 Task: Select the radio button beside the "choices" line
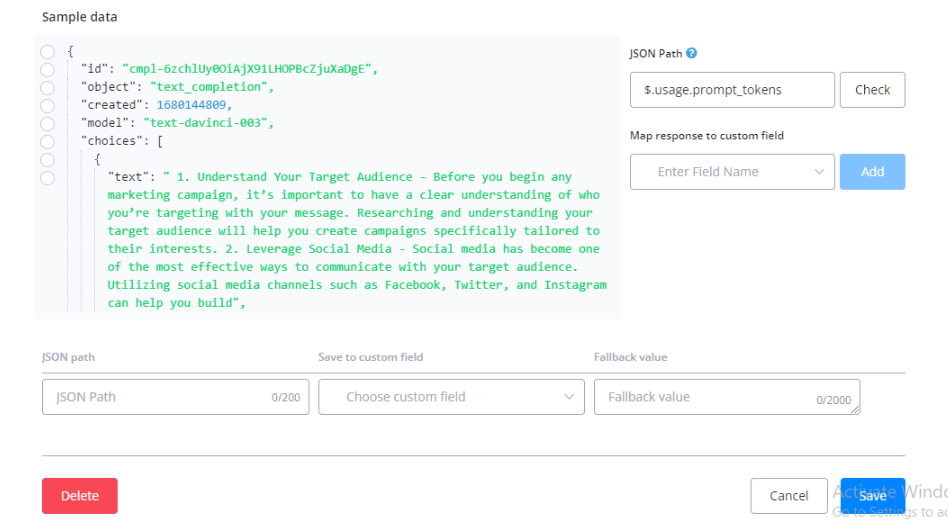pos(47,141)
